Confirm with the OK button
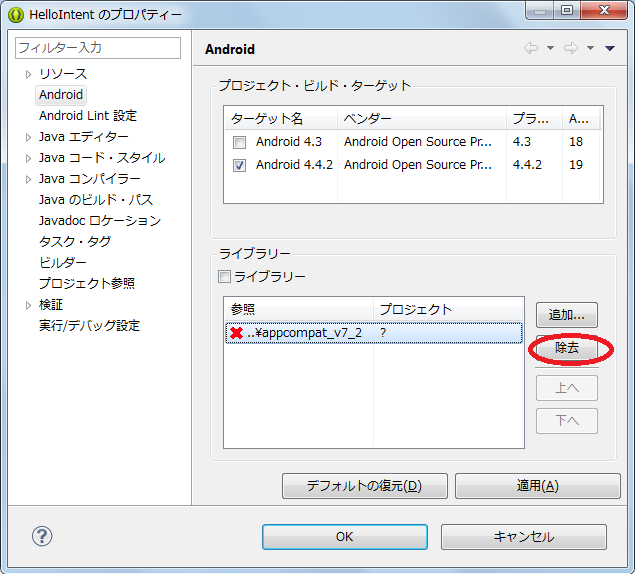The width and height of the screenshot is (637, 574). (x=345, y=537)
